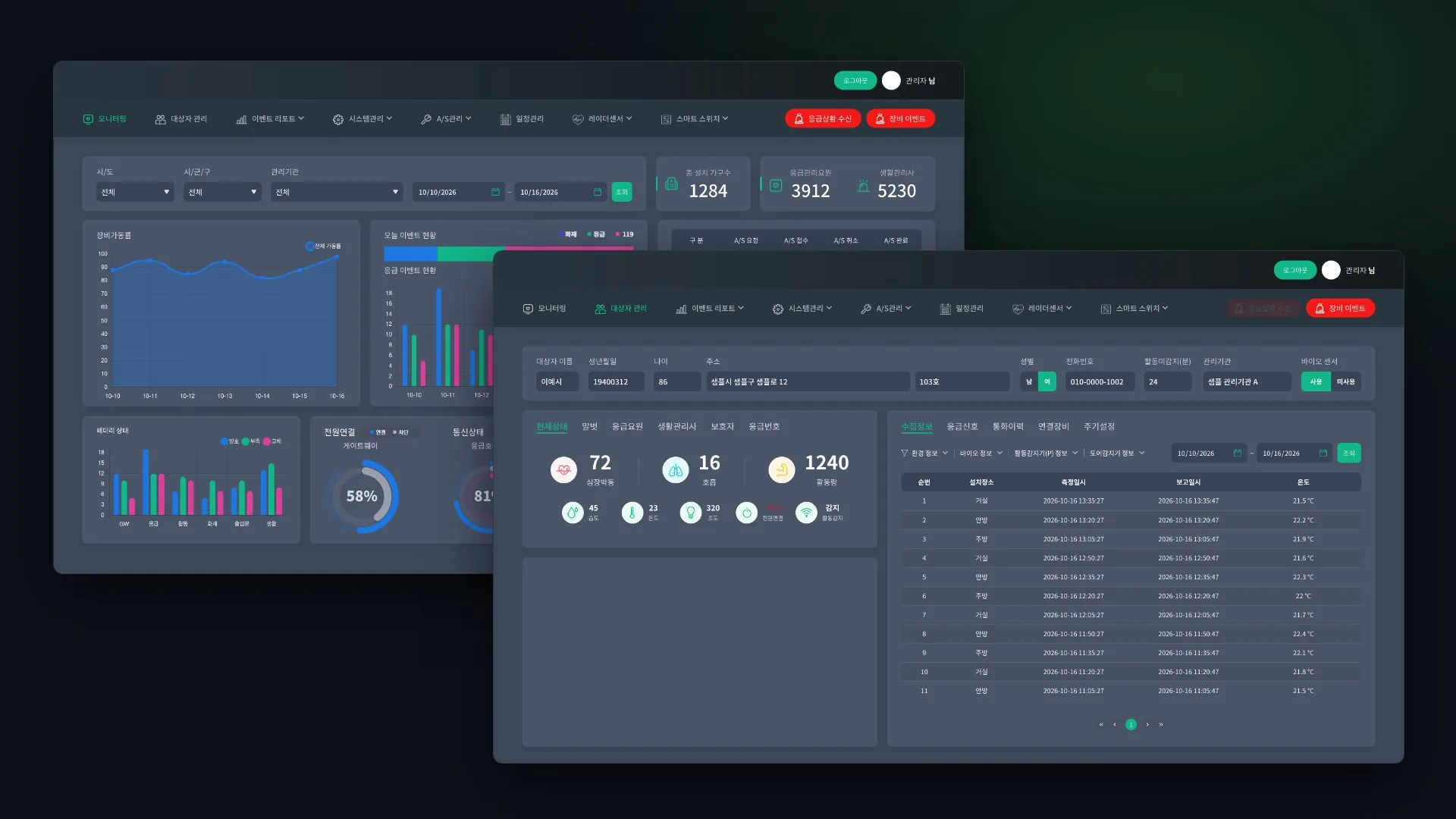
Task: Open calendar for 10/16/2026 in front window
Action: click(1323, 453)
